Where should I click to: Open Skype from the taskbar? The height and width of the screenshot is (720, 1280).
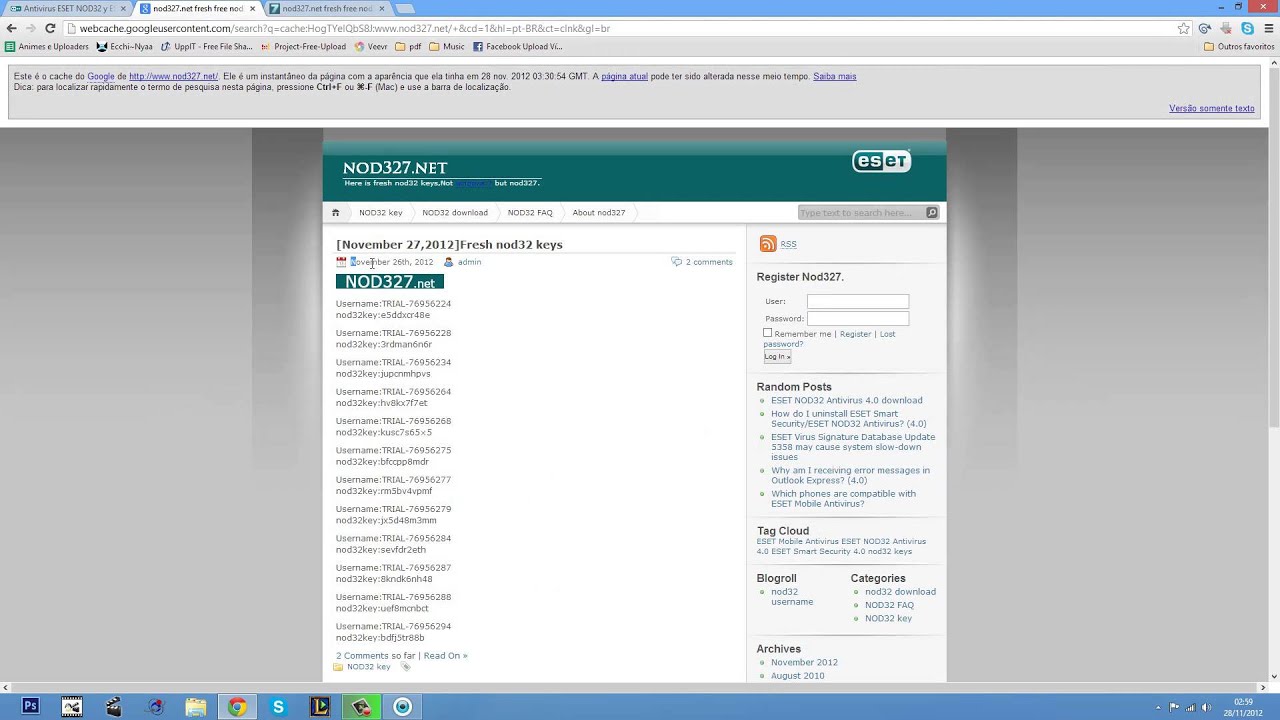coord(278,706)
